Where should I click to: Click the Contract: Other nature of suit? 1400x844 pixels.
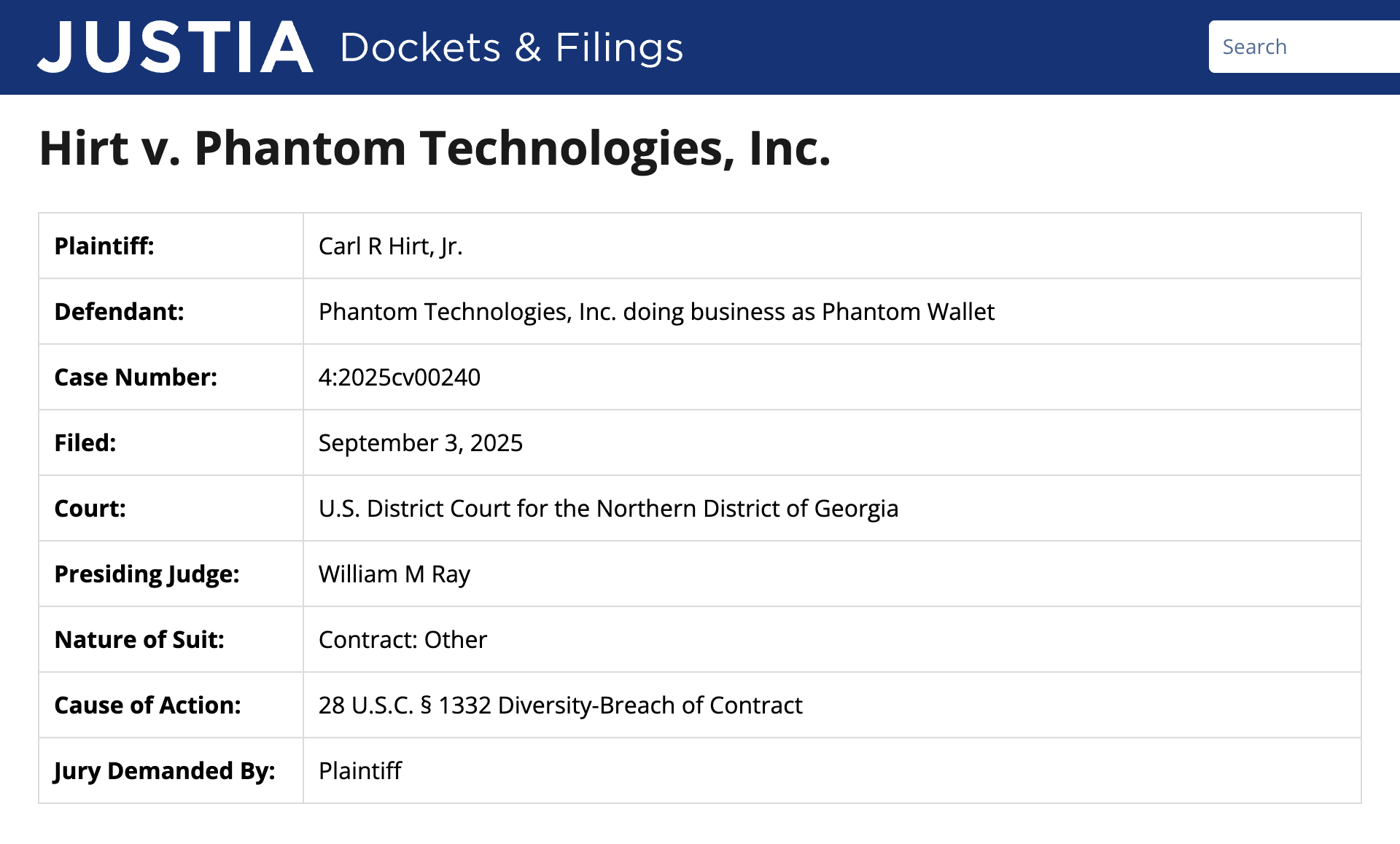tap(402, 640)
